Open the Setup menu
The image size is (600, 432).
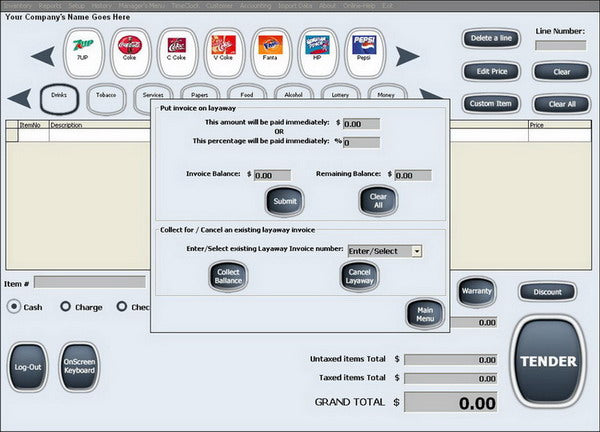[77, 6]
